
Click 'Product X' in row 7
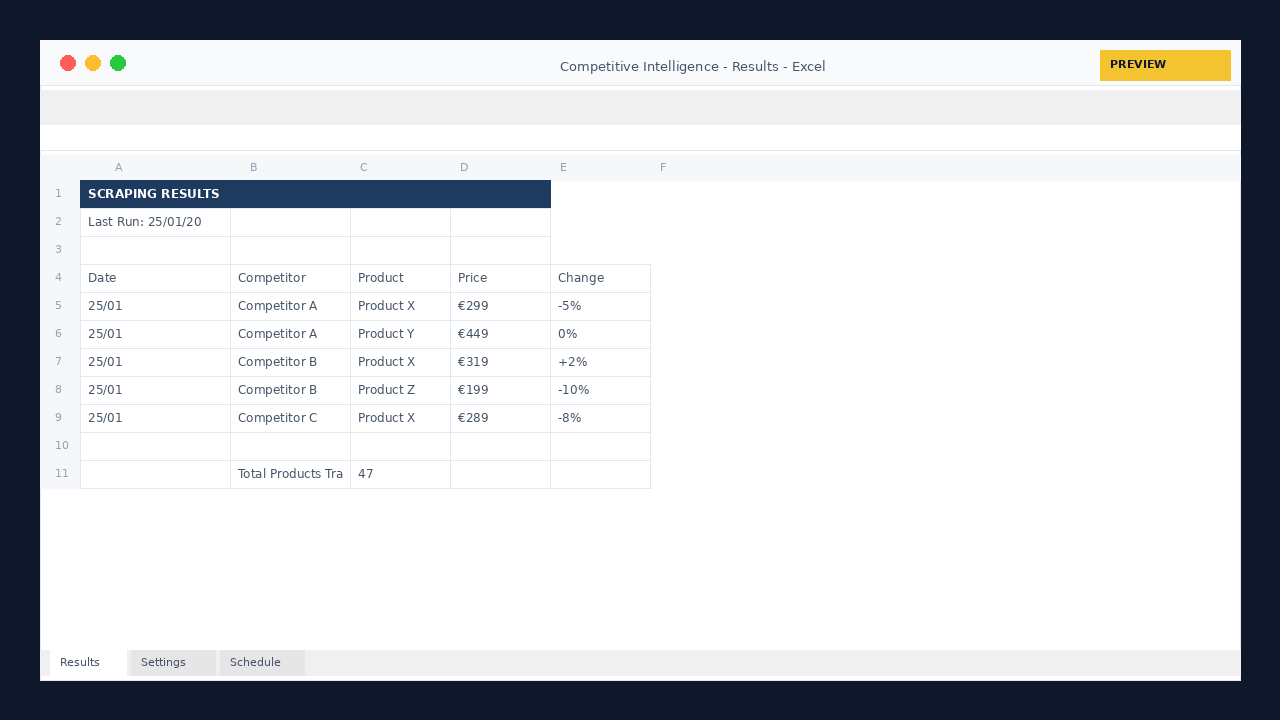(x=400, y=362)
